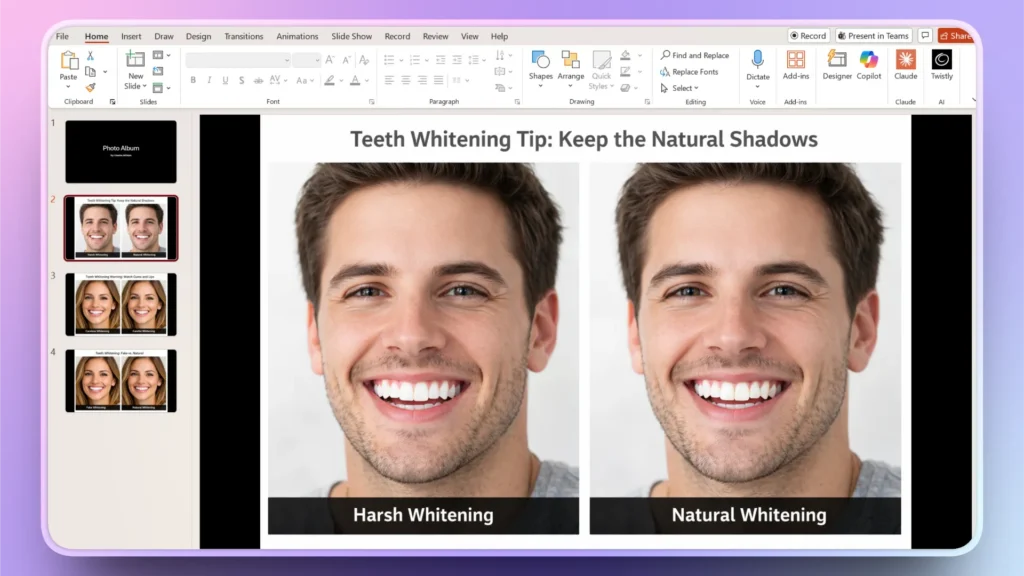Open the File menu

coord(62,36)
